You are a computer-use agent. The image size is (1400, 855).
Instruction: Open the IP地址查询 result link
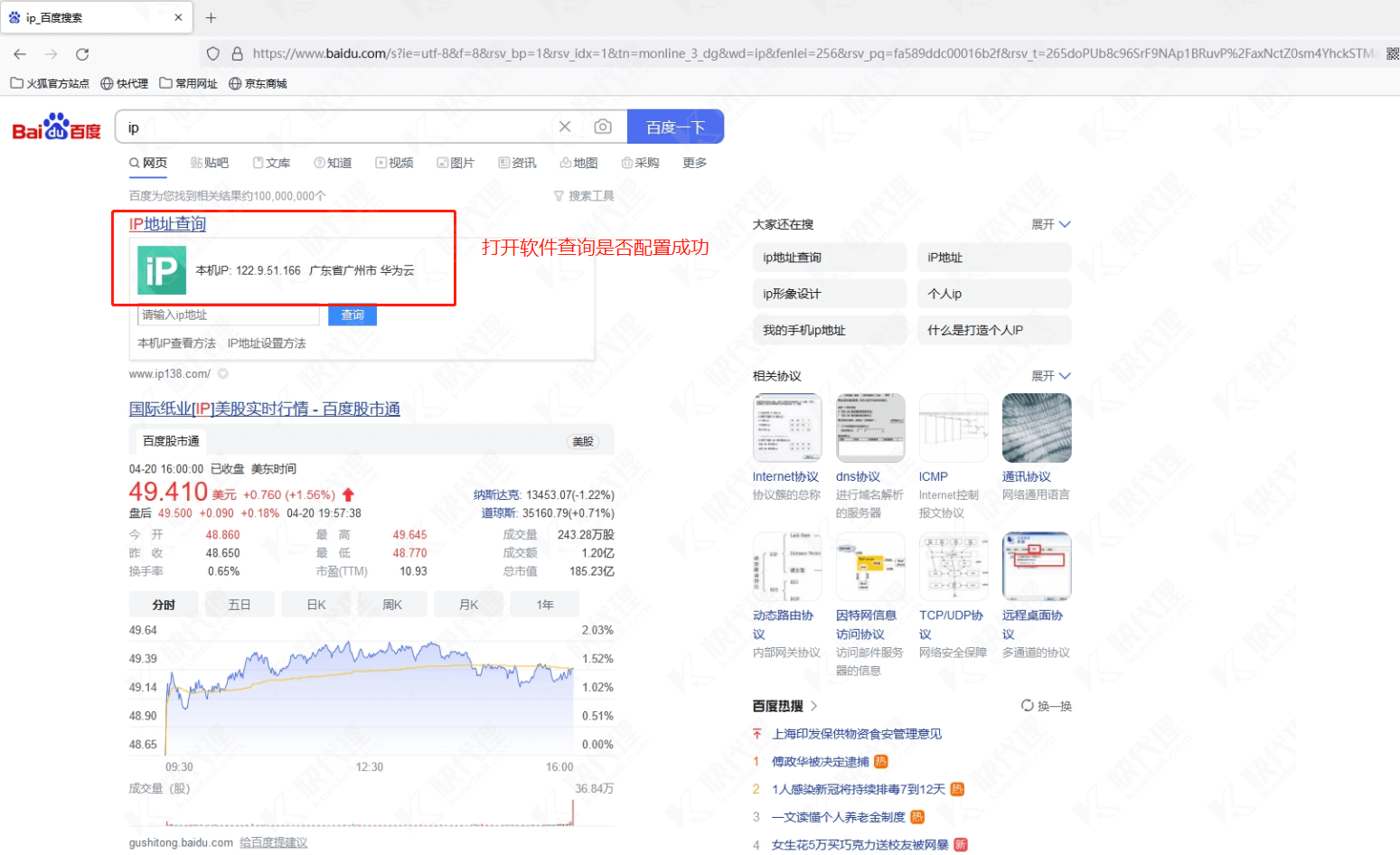coord(167,224)
